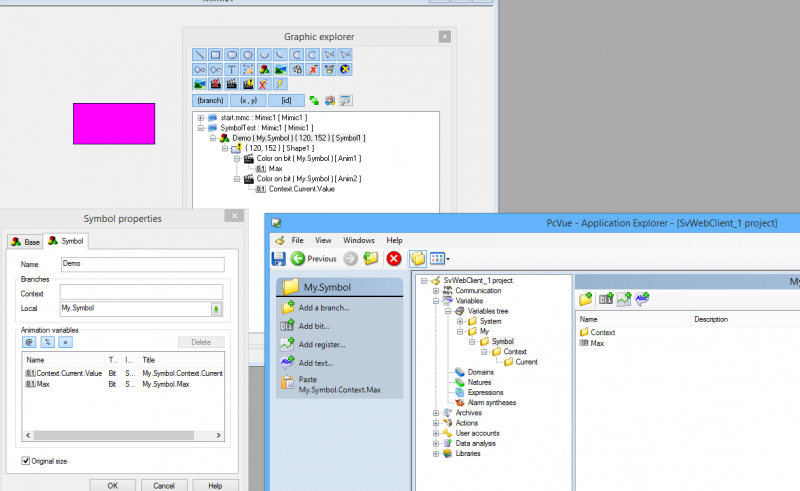
Task: Click the clapperboard with exclamation mark icon
Action: pos(248,84)
